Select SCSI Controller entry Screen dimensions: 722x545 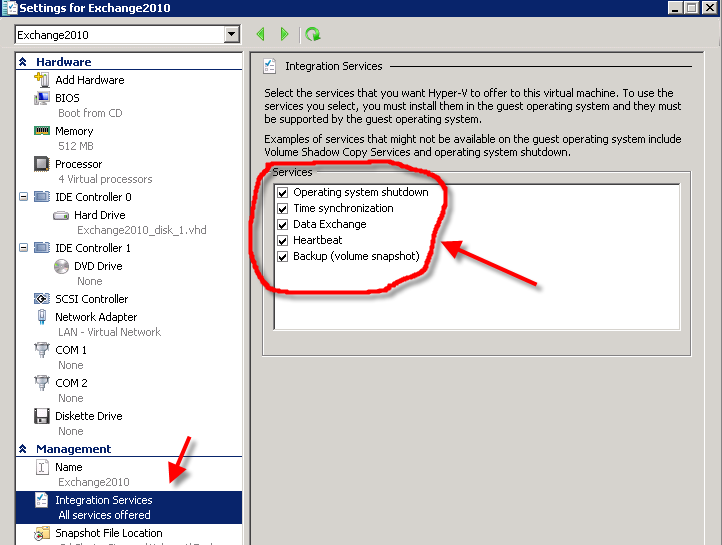pyautogui.click(x=92, y=299)
